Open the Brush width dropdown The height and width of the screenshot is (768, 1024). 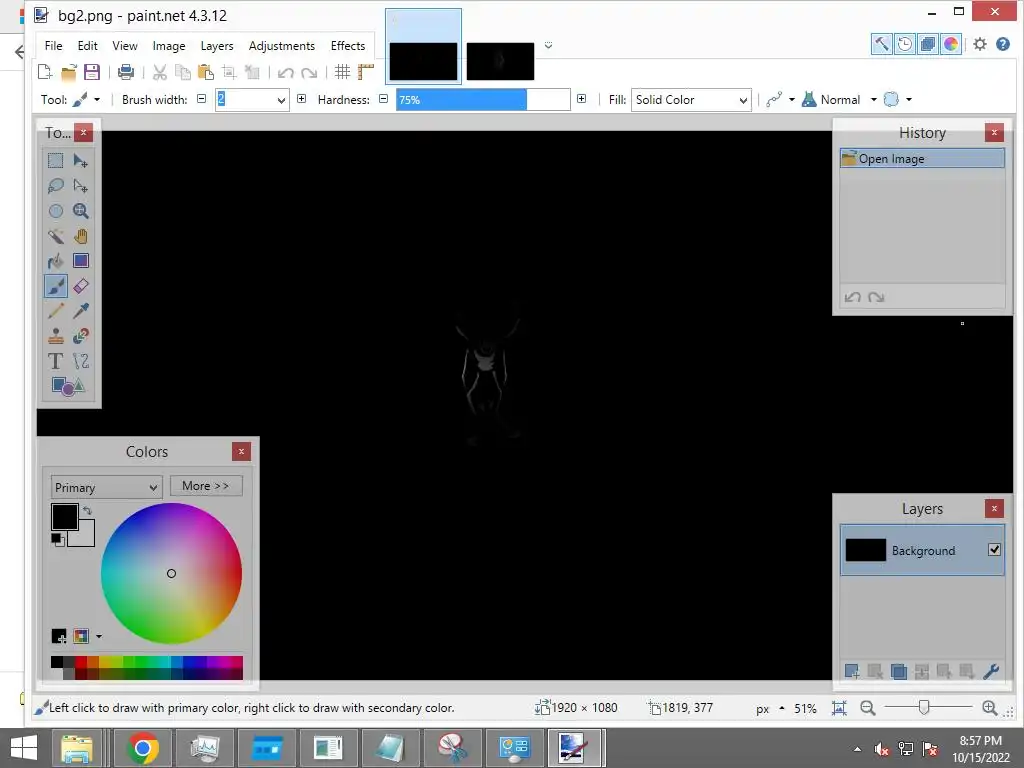(x=281, y=100)
